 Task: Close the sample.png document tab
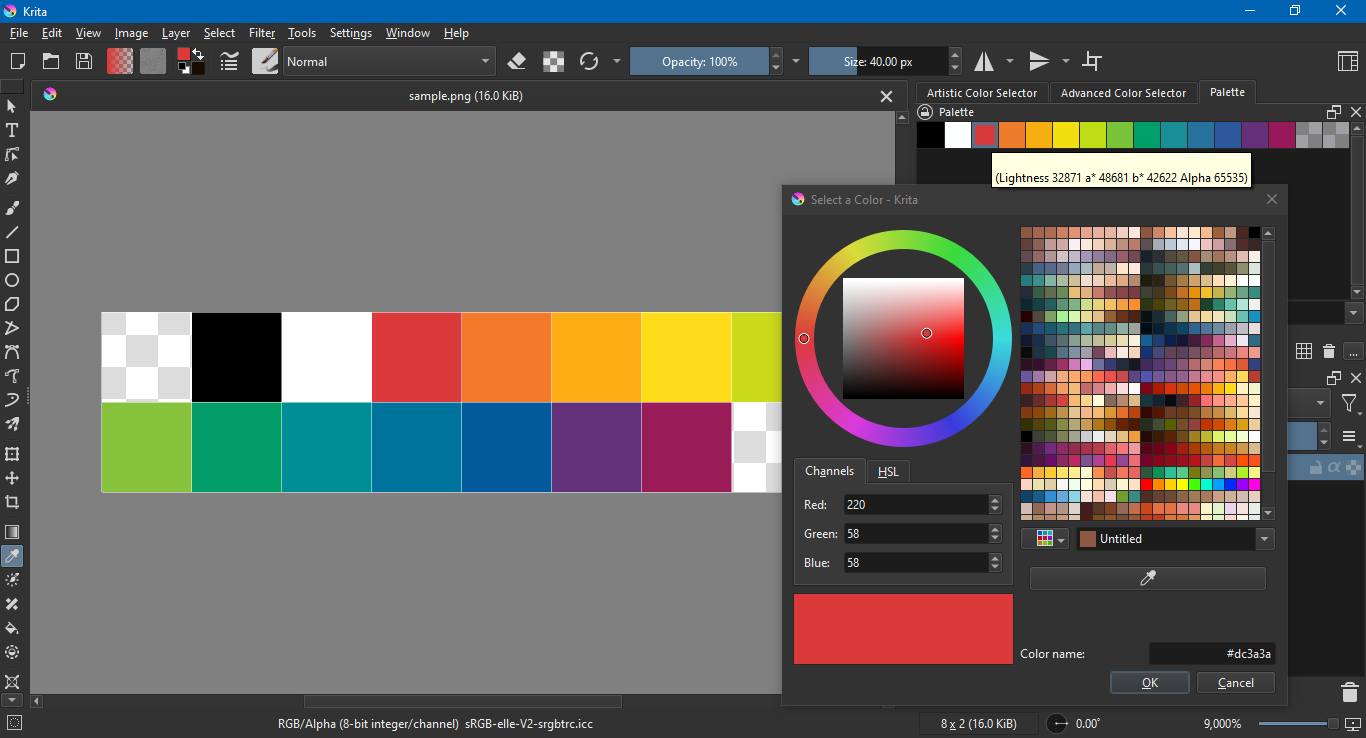(x=886, y=96)
